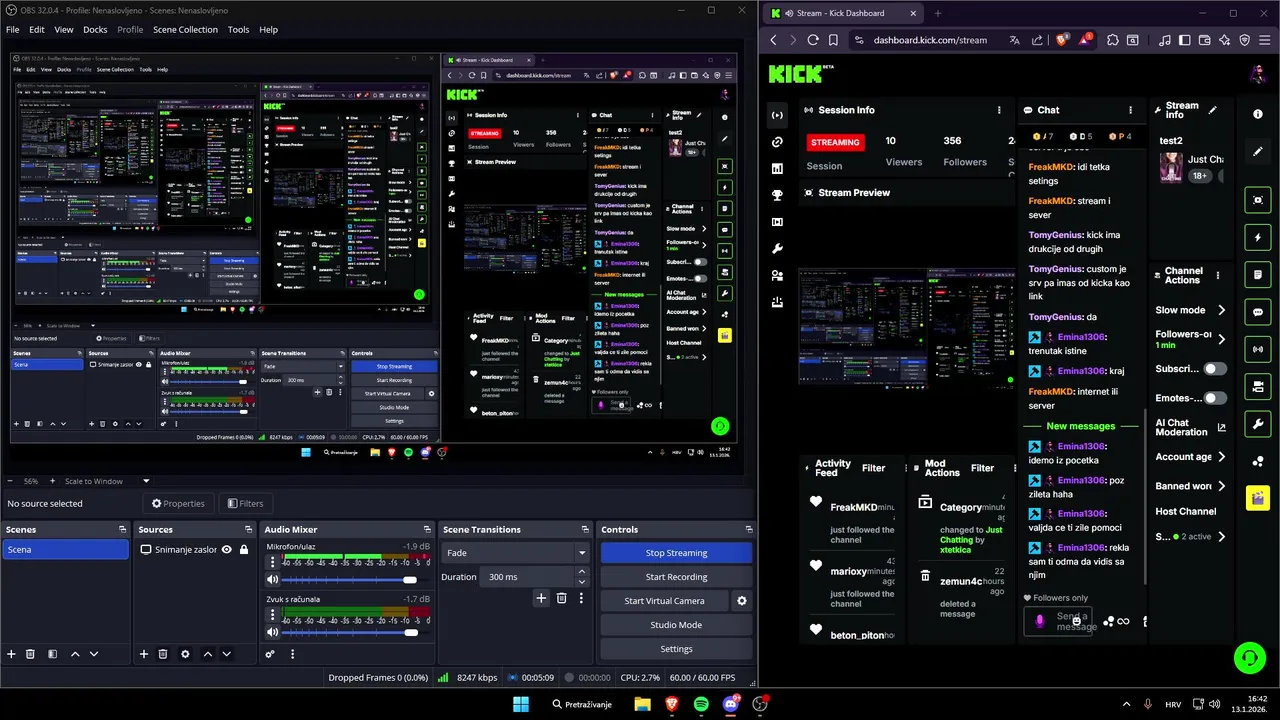Open scene filters icon in the Scenes toolbar
The image size is (1280, 720).
(52, 654)
